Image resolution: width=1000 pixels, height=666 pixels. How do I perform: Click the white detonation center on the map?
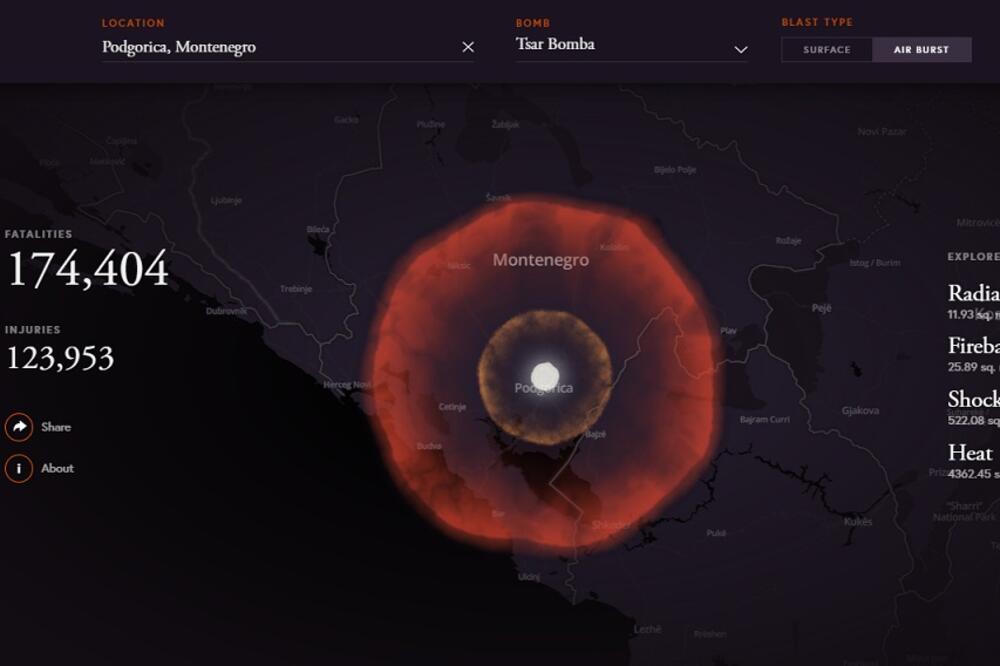point(544,375)
